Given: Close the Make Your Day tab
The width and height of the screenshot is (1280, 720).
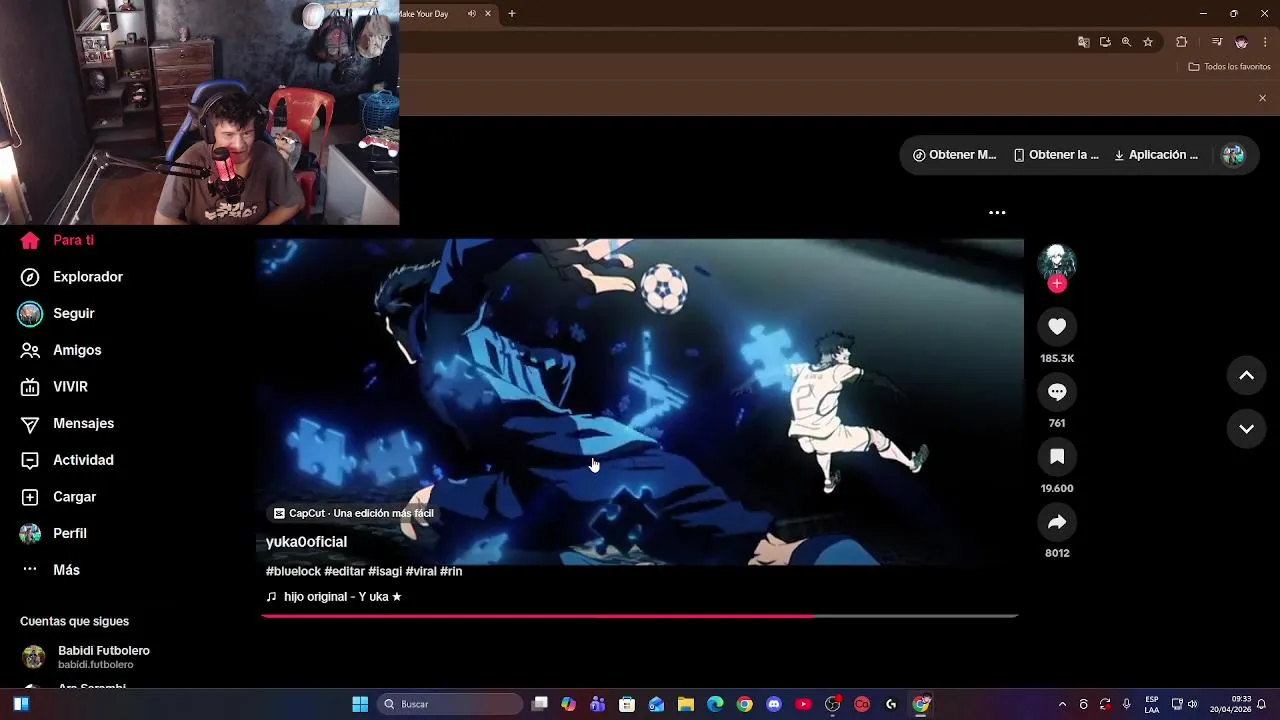Looking at the screenshot, I should [x=488, y=14].
